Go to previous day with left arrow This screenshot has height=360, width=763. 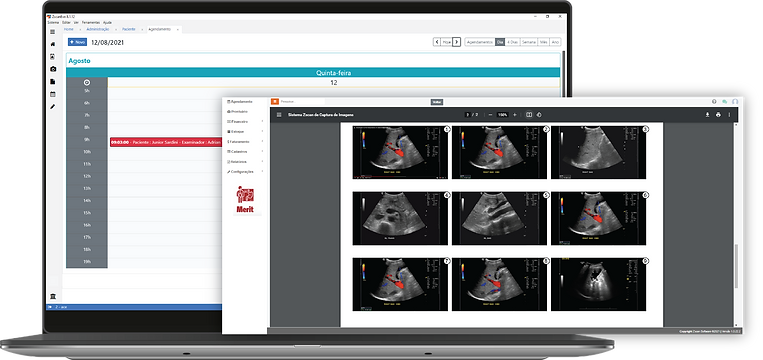click(x=436, y=42)
